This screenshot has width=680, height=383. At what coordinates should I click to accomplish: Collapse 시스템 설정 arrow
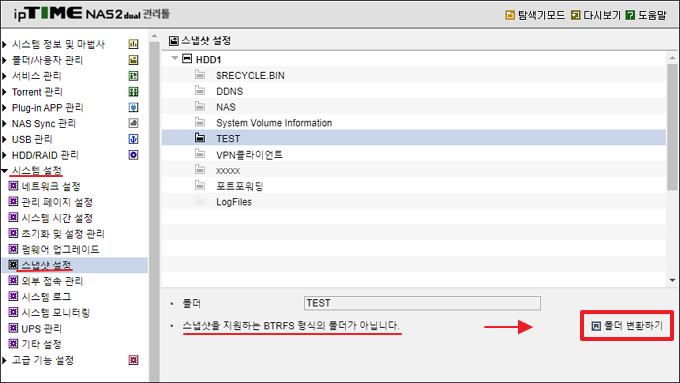click(x=5, y=171)
